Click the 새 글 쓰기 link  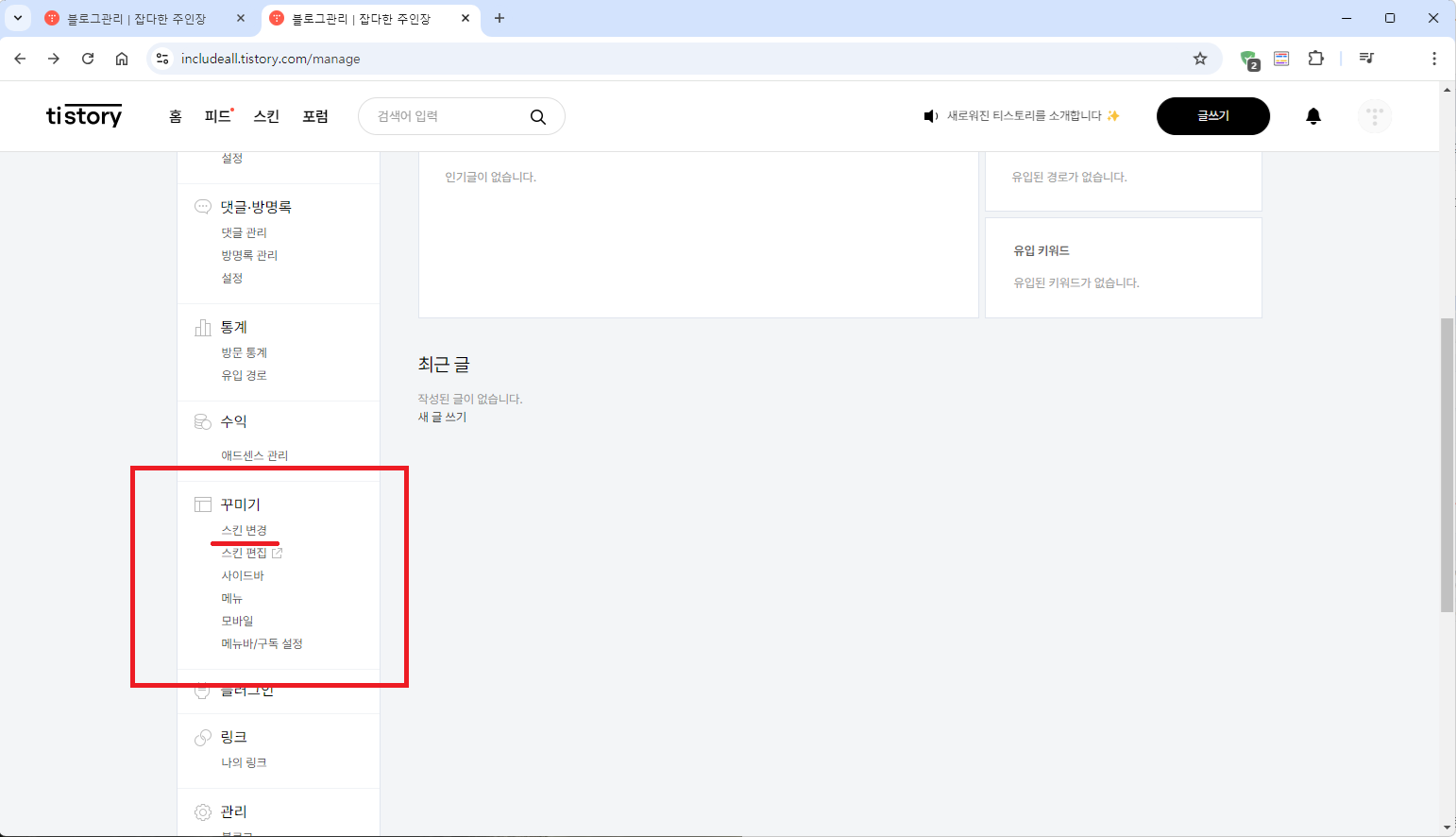pyautogui.click(x=443, y=417)
